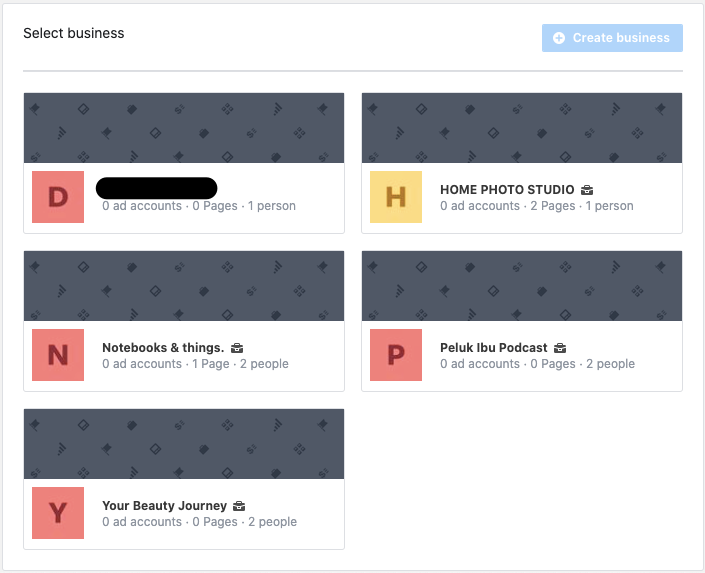This screenshot has width=705, height=573.
Task: Click cover banner of Peluk Ibu Podcast card
Action: tap(522, 286)
